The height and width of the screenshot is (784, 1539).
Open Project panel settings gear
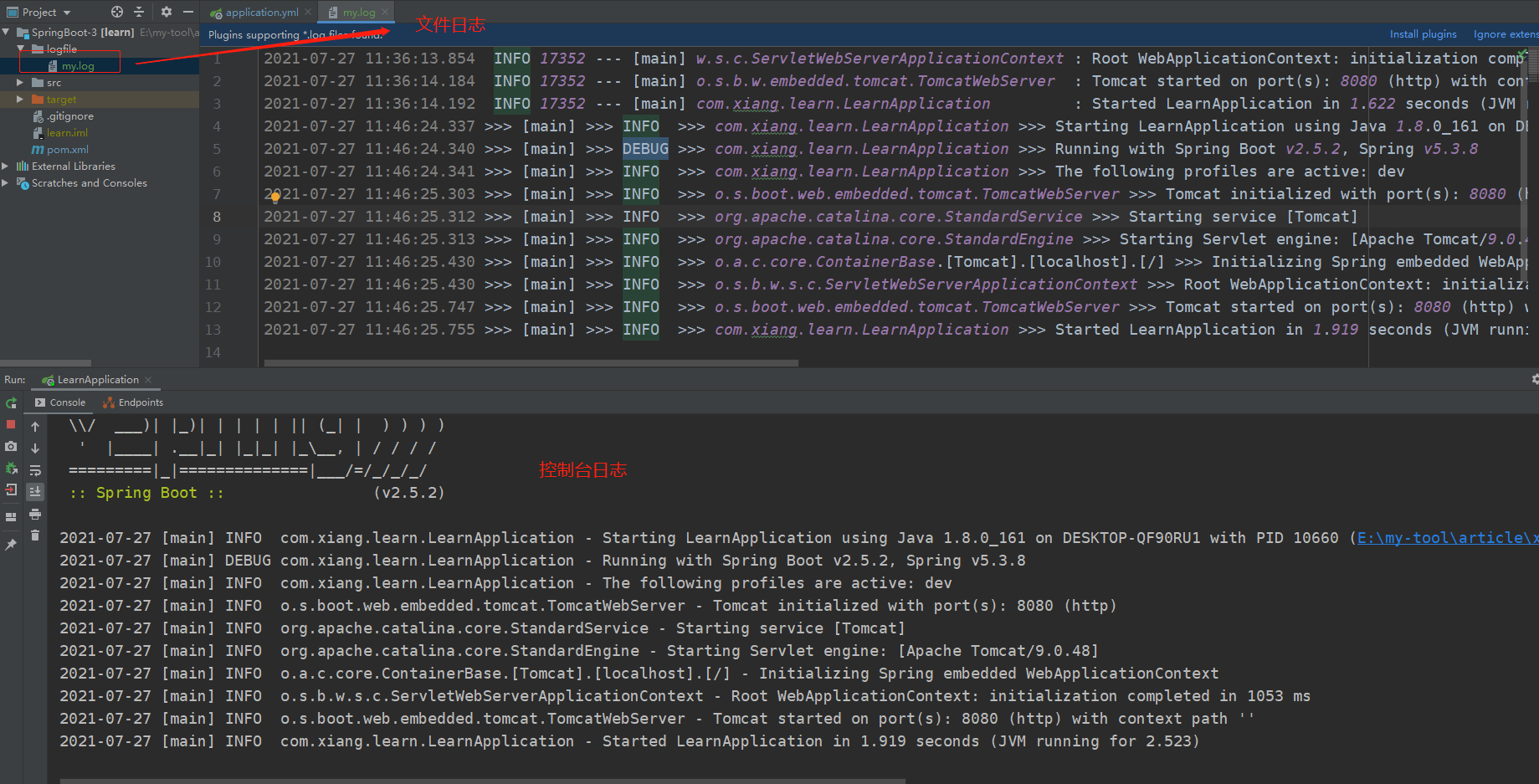pos(166,12)
